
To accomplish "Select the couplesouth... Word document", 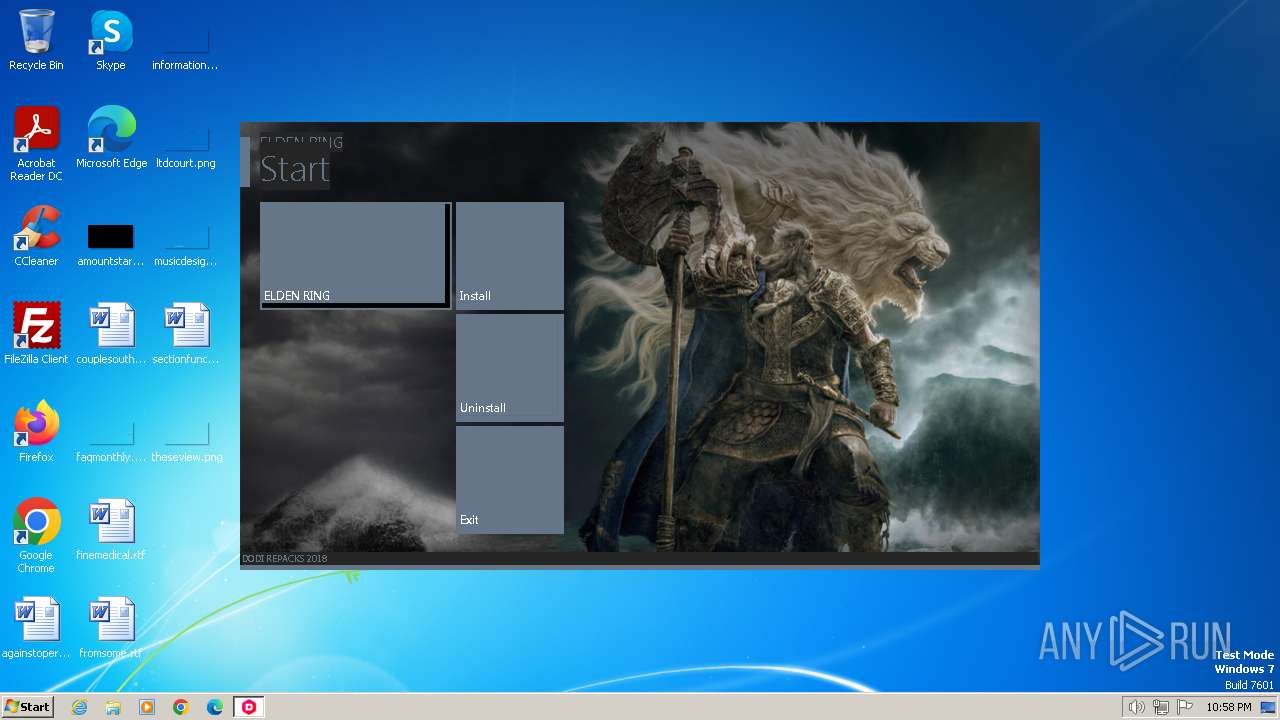I will click(x=111, y=334).
